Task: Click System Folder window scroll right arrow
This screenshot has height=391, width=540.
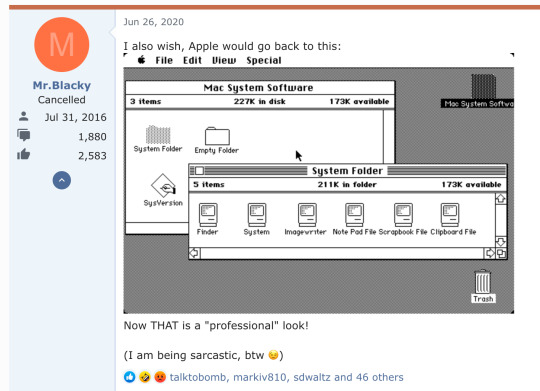Action: [x=490, y=253]
